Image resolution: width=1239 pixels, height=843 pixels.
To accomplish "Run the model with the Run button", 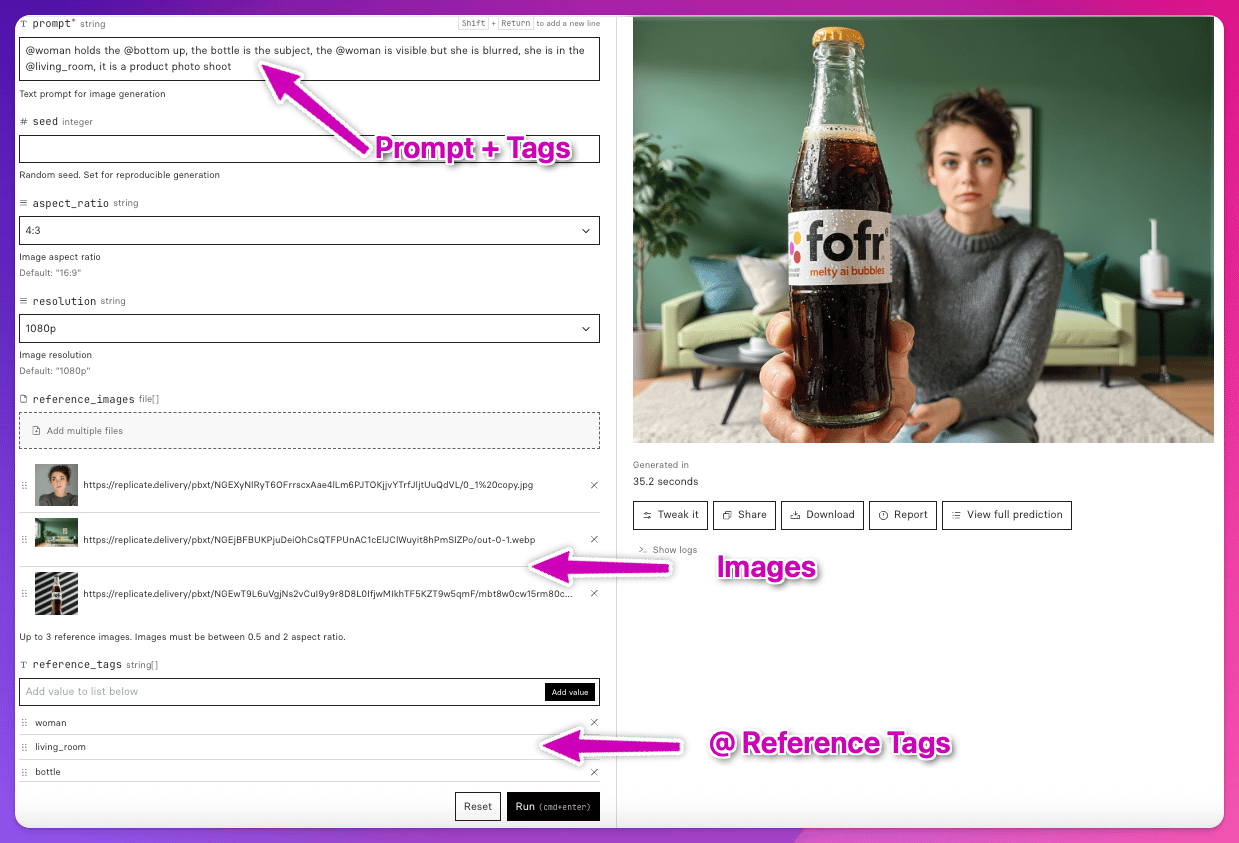I will coord(553,806).
